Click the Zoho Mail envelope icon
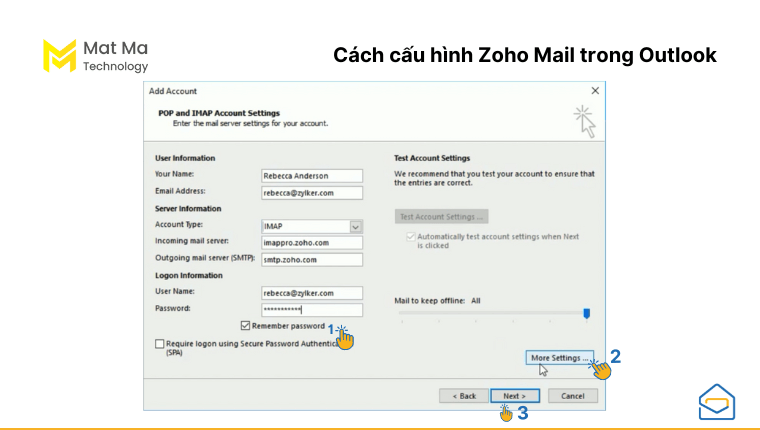This screenshot has width=760, height=430. point(716,402)
